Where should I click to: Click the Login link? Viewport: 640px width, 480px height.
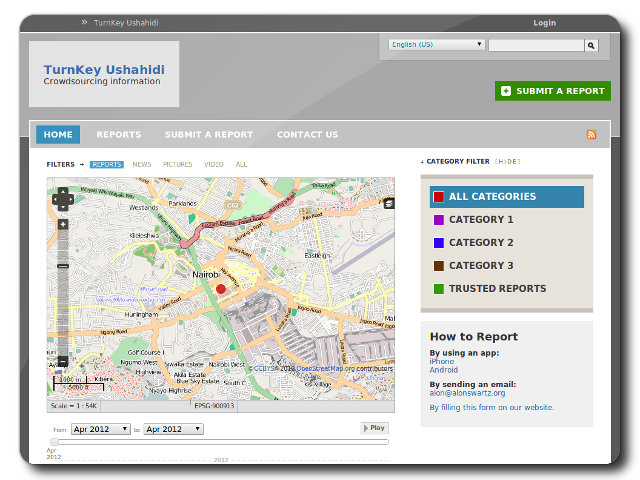point(544,23)
